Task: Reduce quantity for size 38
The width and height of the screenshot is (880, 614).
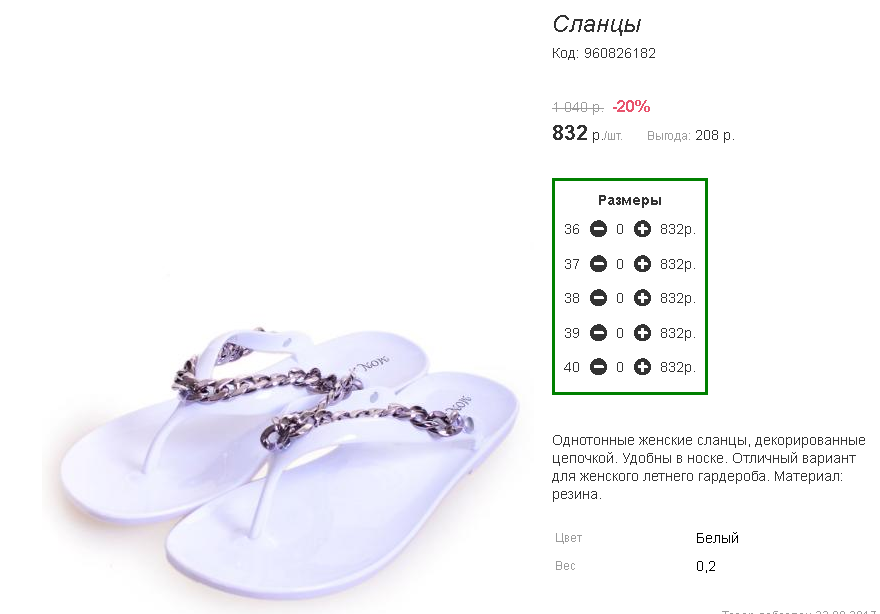Action: 598,298
